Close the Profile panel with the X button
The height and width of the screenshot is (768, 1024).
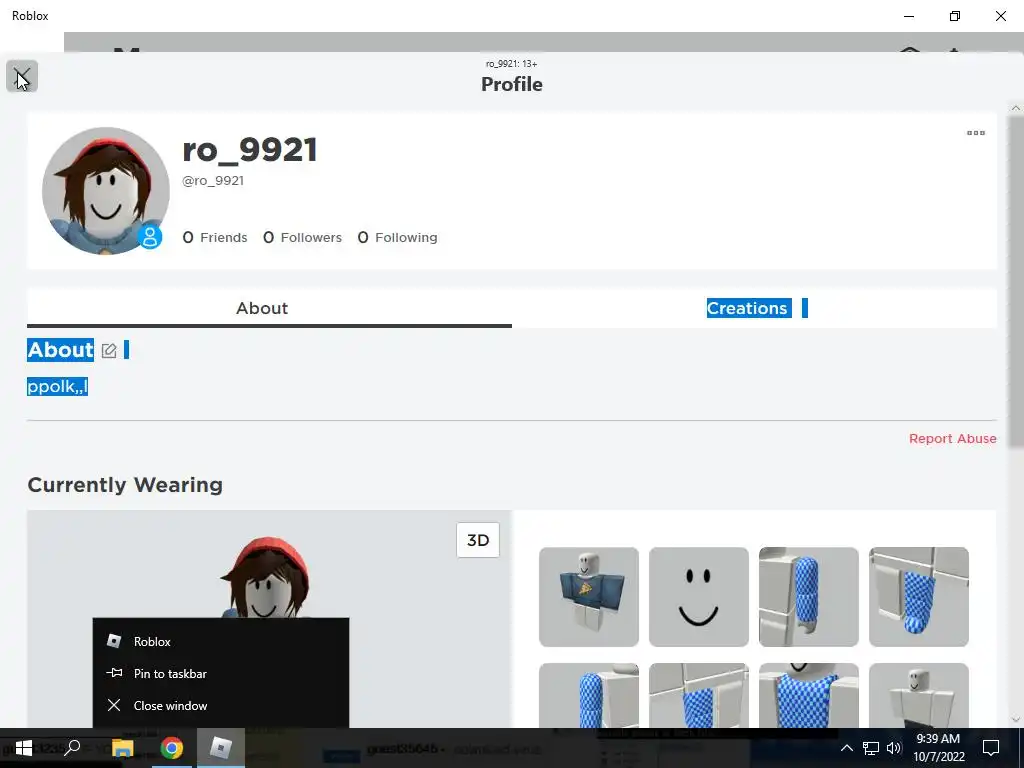[22, 76]
